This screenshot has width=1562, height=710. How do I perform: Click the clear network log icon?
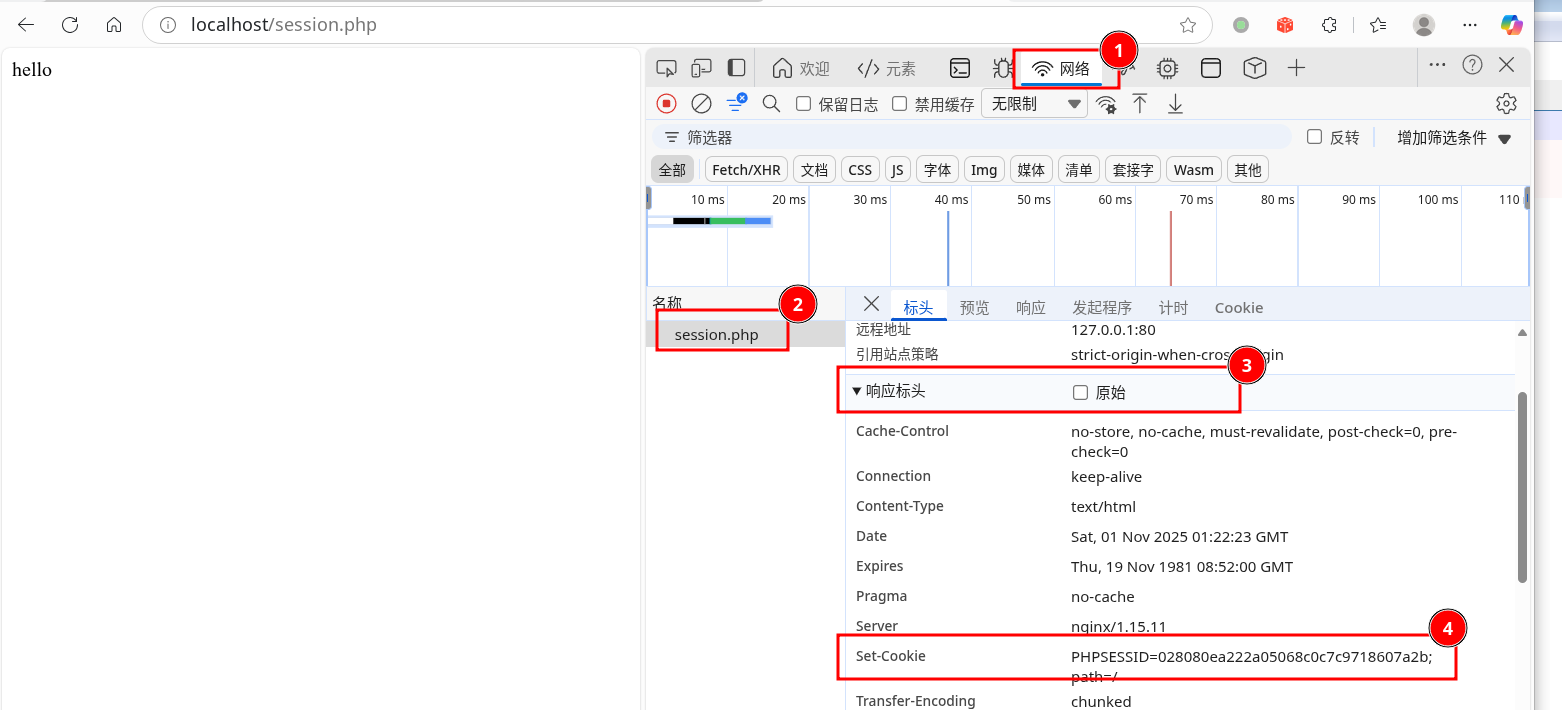pos(702,103)
